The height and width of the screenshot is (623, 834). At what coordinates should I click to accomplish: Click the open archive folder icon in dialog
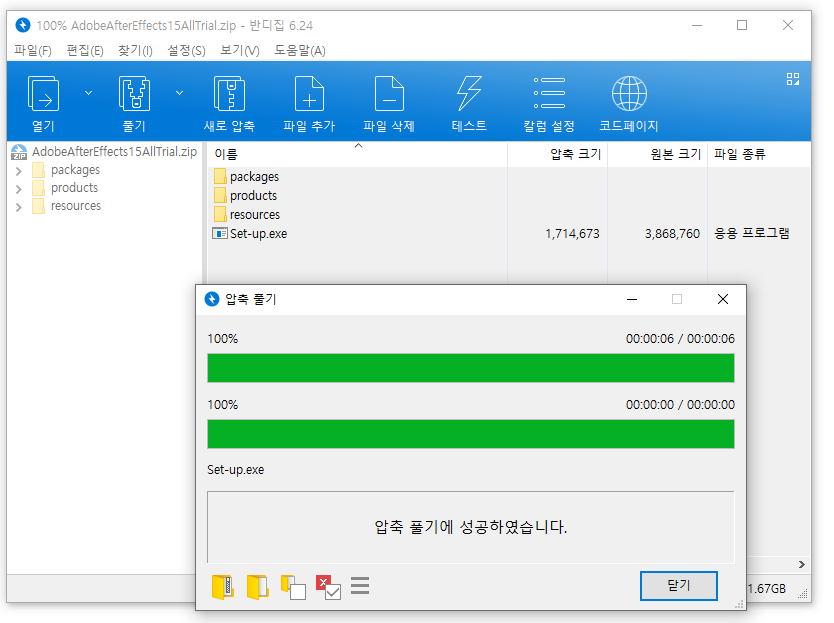223,587
